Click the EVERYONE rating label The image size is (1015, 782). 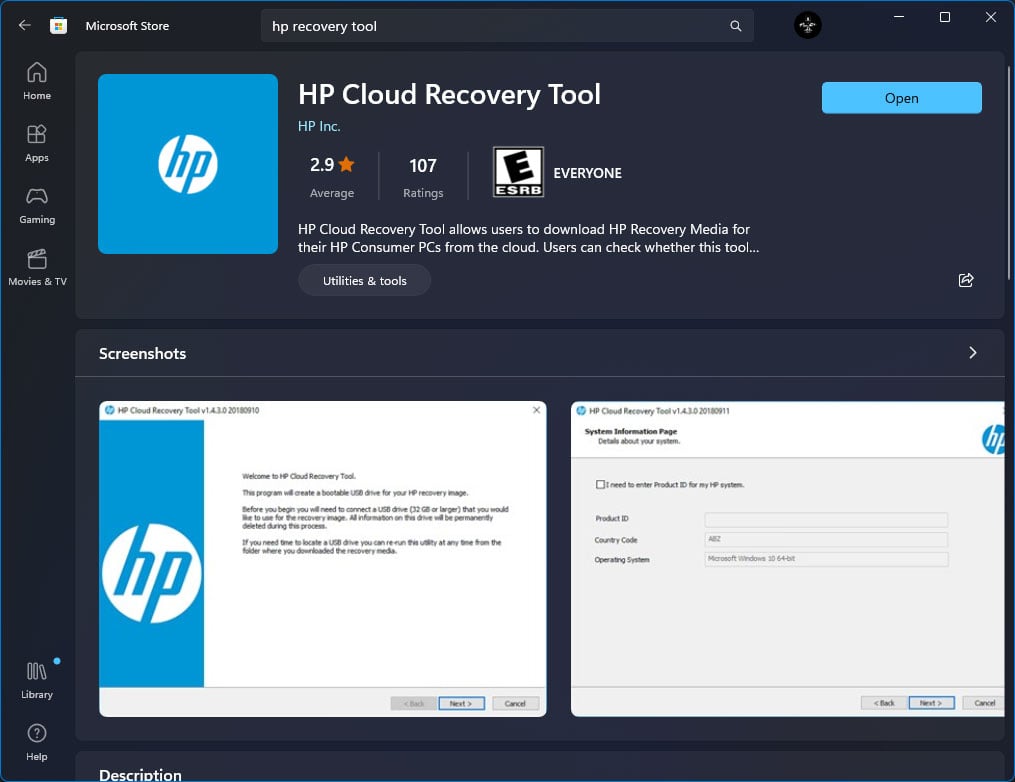(x=587, y=173)
